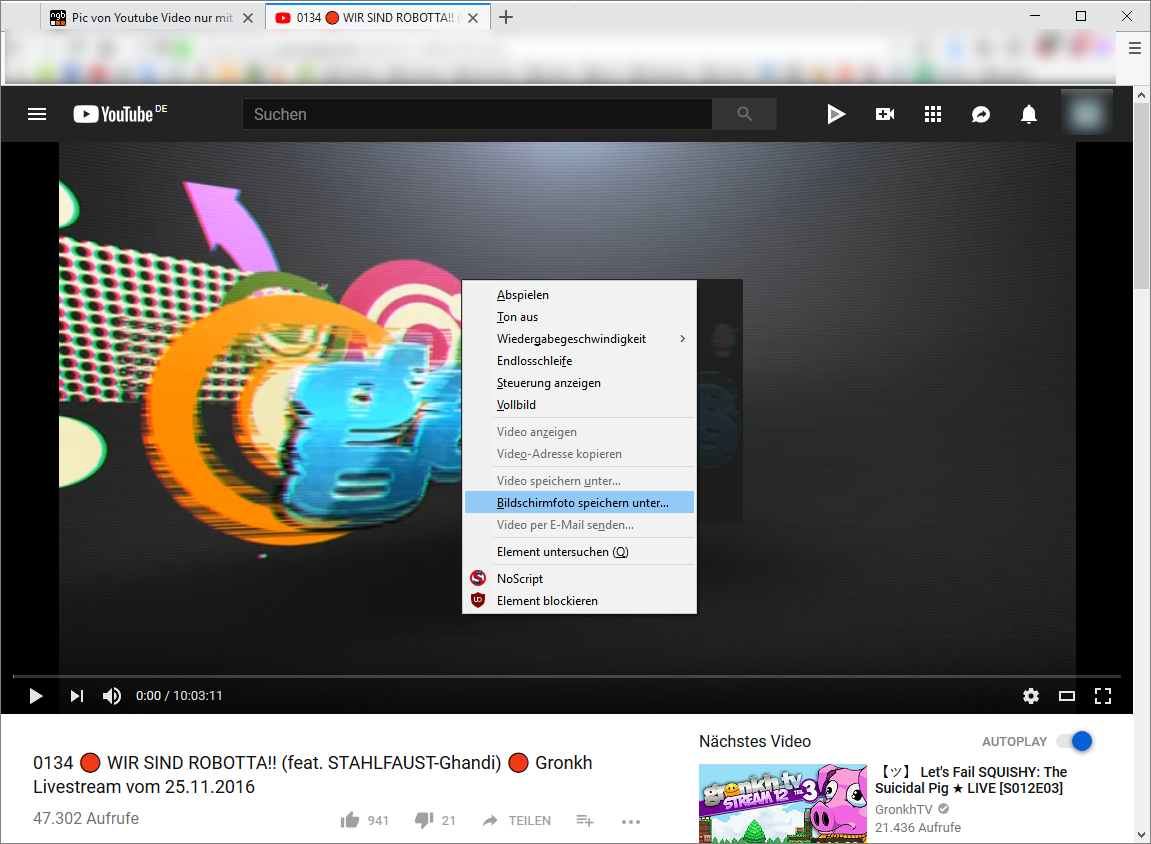Open the YouTube apps grid icon
This screenshot has width=1151, height=844.
click(932, 114)
